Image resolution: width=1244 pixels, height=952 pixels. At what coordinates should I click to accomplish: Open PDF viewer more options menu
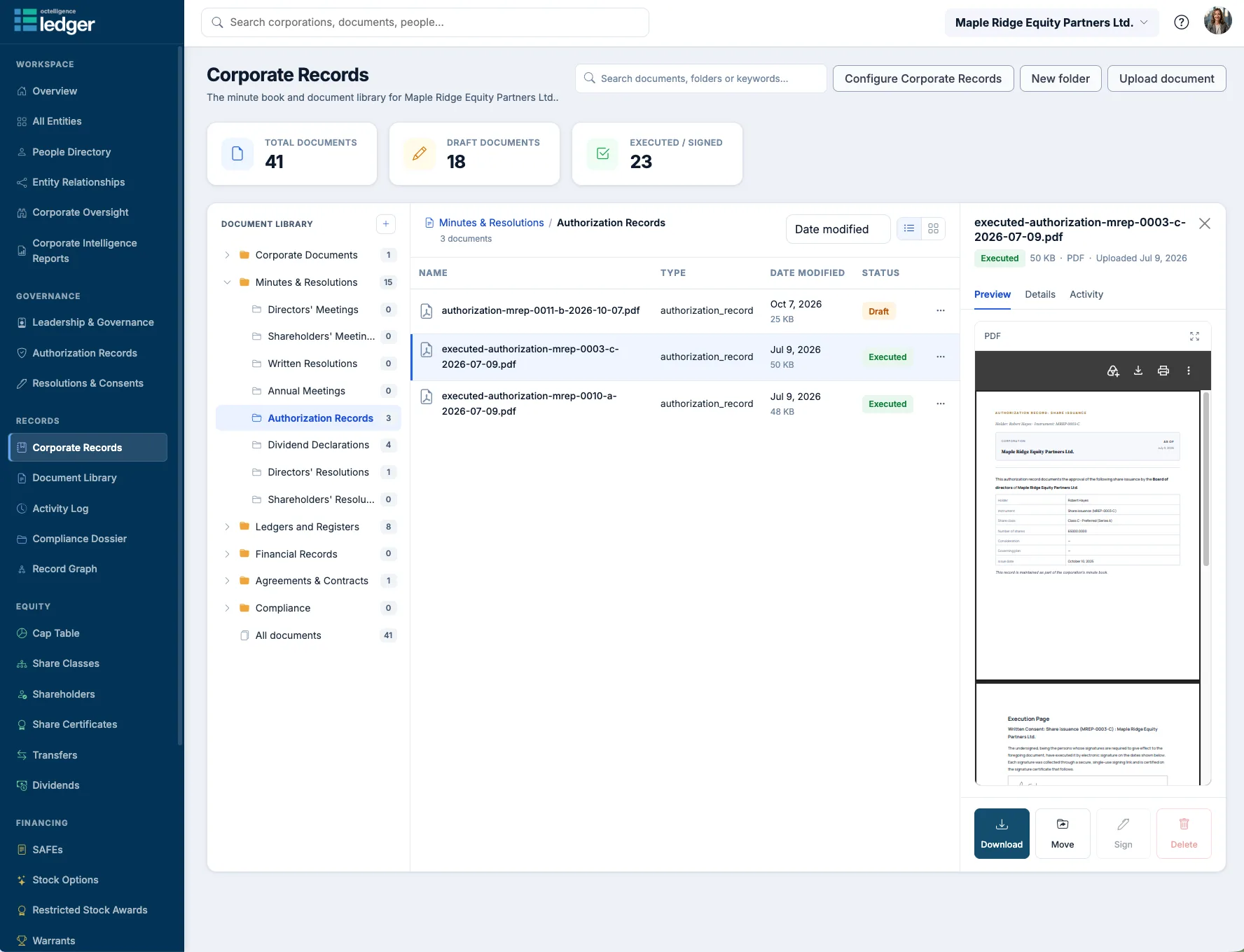(x=1189, y=371)
